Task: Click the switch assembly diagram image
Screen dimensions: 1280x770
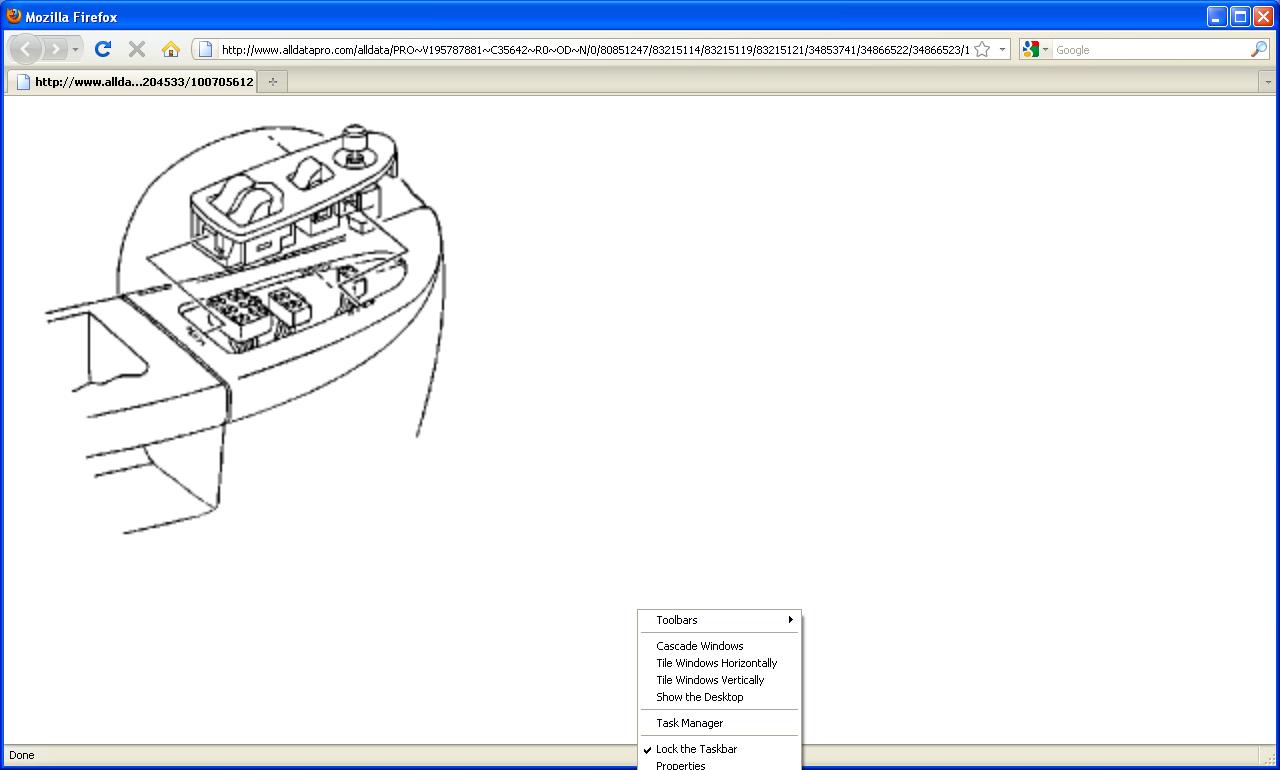Action: [x=245, y=329]
